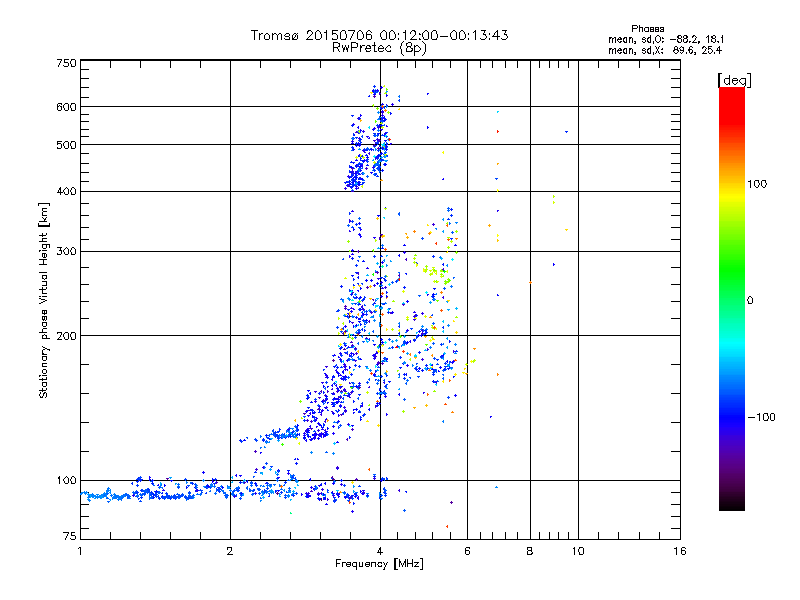Click the y-axis tick label "300"

66,251
